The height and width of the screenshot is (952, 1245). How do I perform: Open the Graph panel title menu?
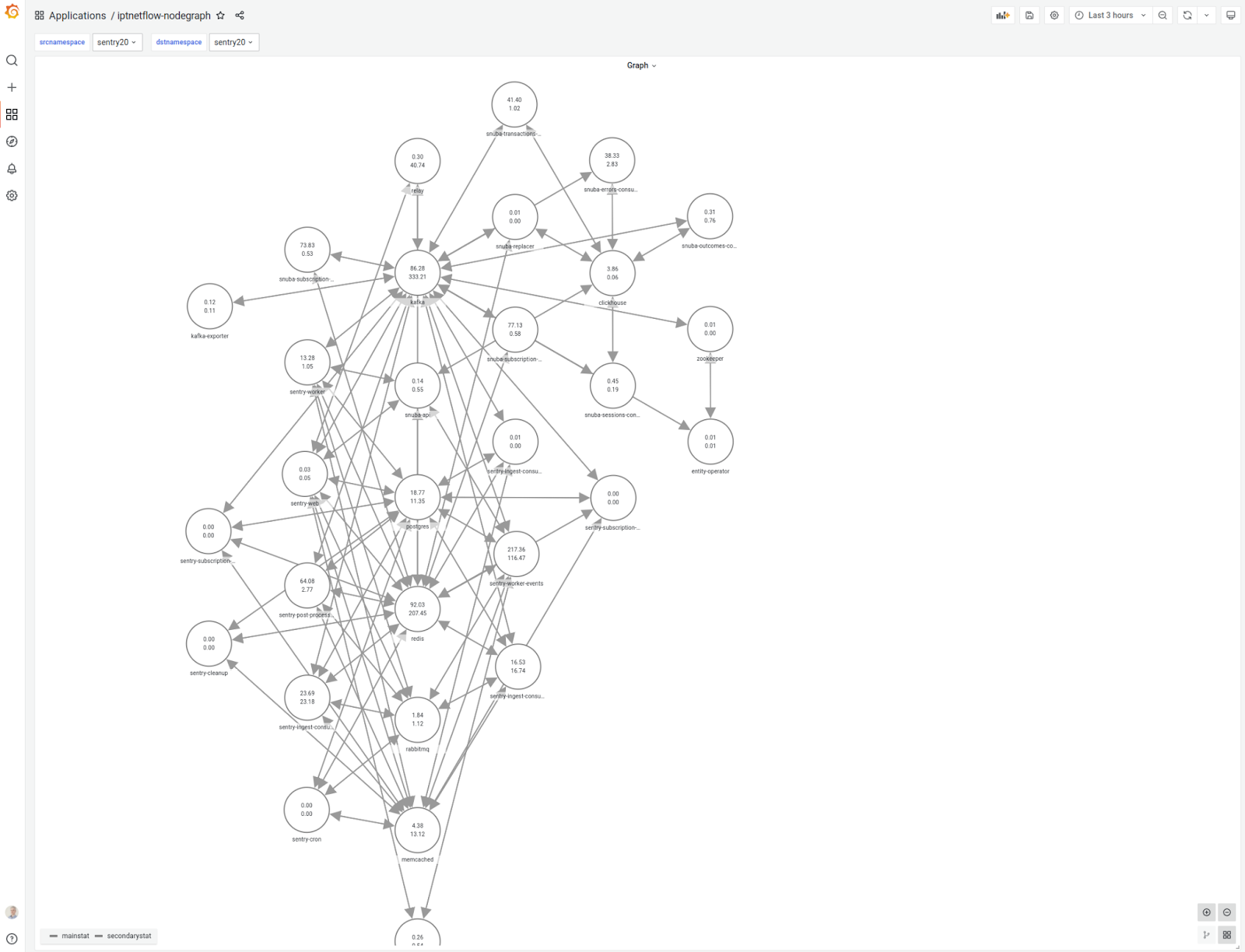pyautogui.click(x=641, y=66)
